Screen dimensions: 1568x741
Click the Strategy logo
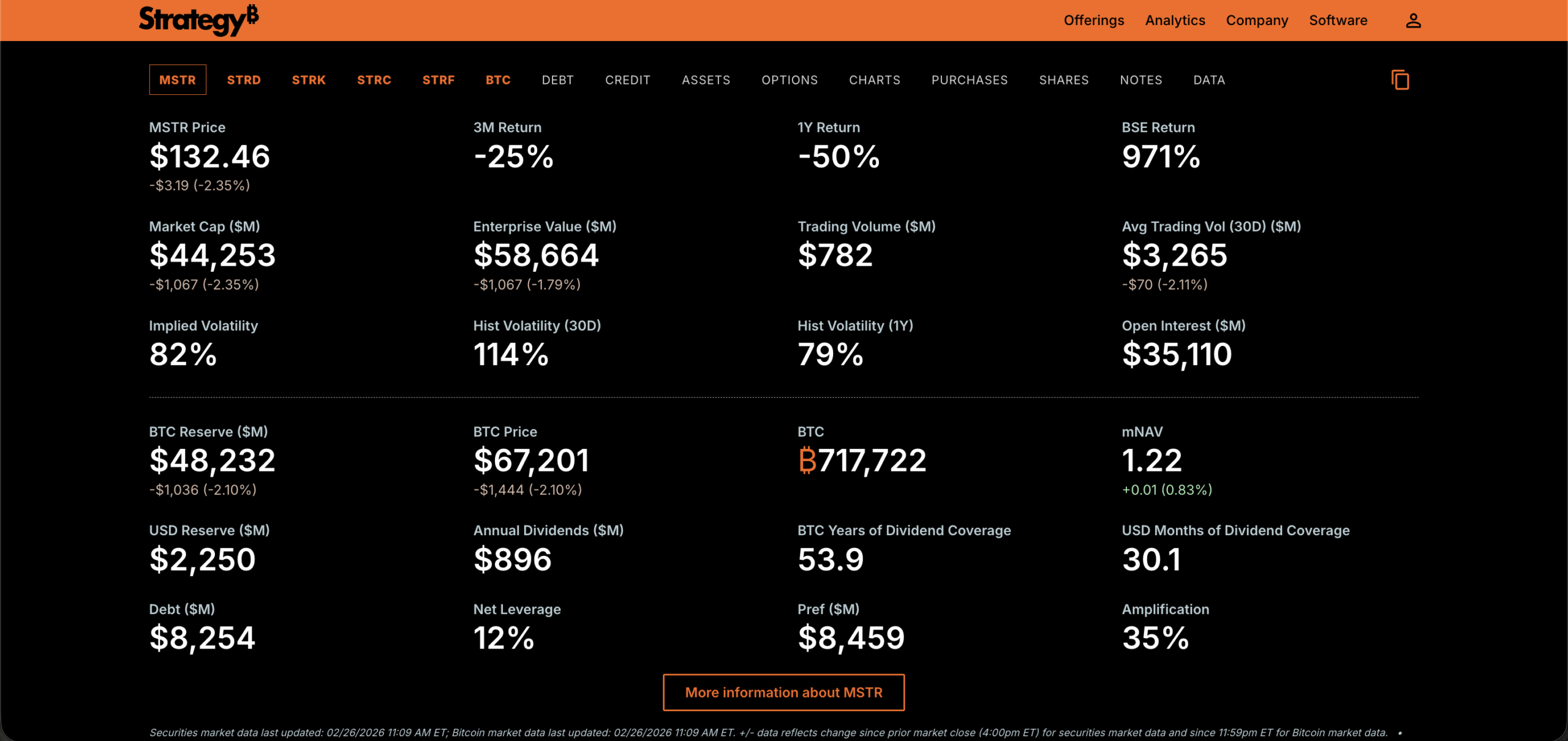[198, 20]
